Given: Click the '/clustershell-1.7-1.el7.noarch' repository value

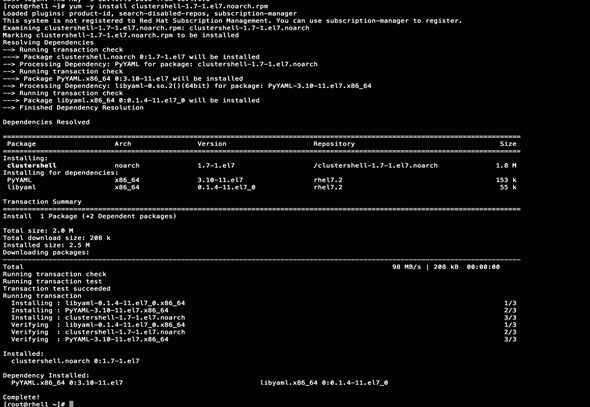Looking at the screenshot, I should [x=376, y=166].
